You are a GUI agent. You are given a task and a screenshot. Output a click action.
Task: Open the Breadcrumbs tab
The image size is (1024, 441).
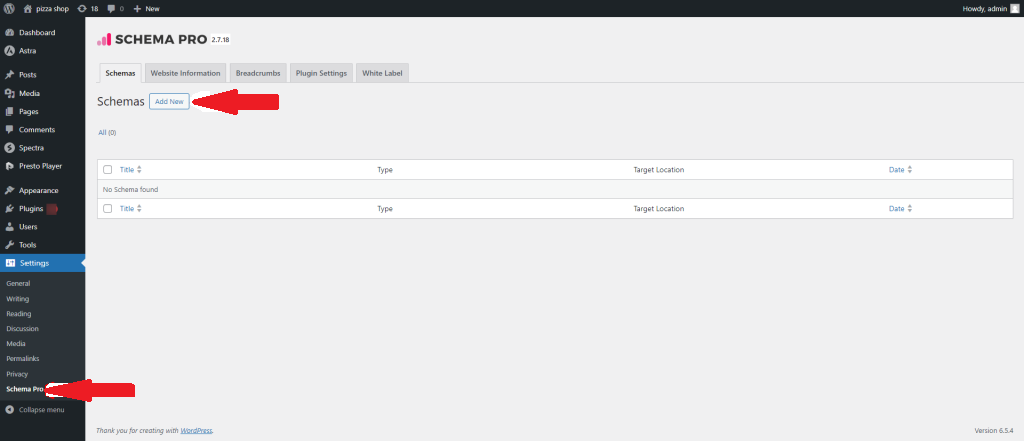258,73
